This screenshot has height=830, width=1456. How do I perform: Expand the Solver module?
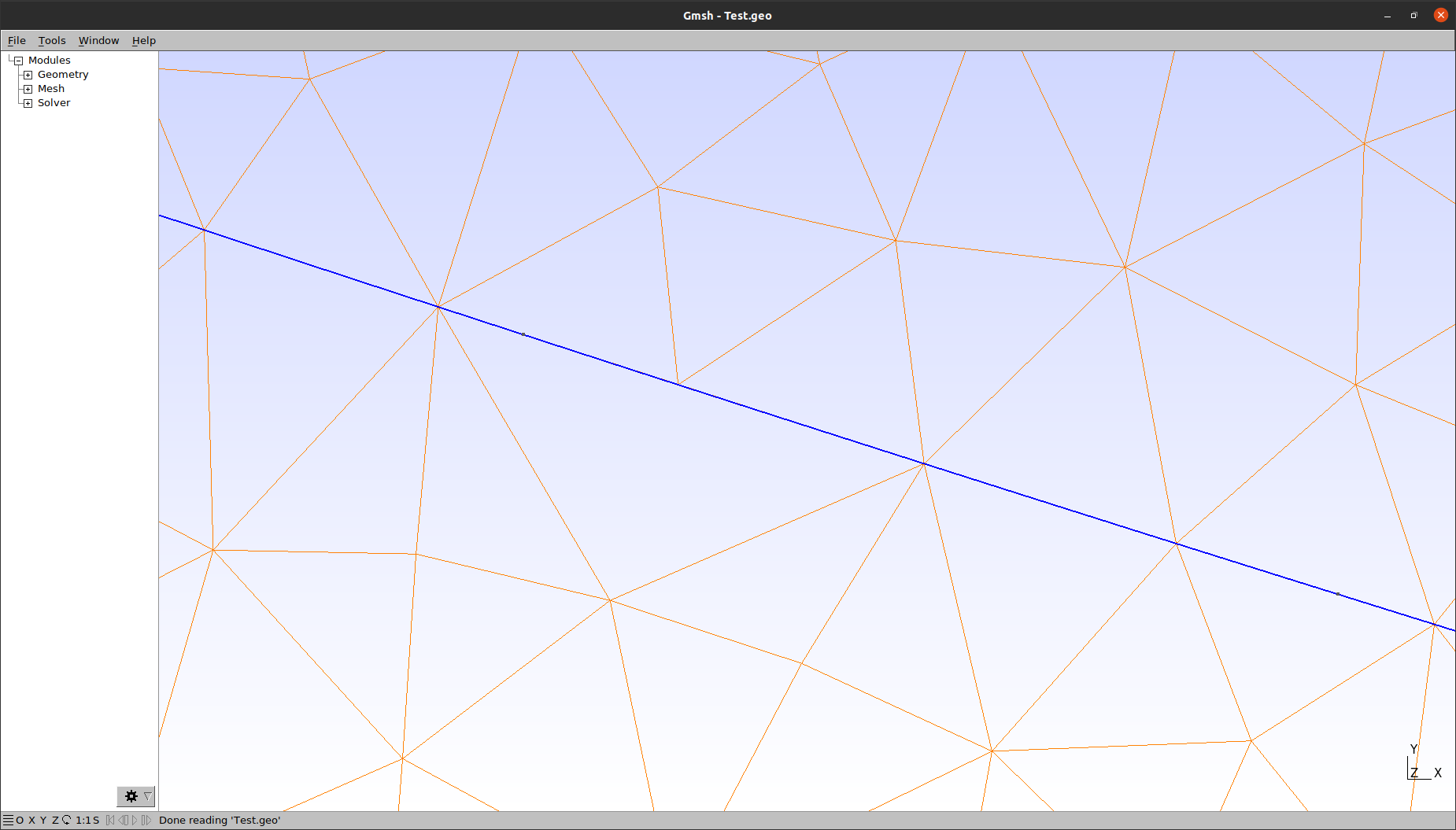[x=28, y=103]
